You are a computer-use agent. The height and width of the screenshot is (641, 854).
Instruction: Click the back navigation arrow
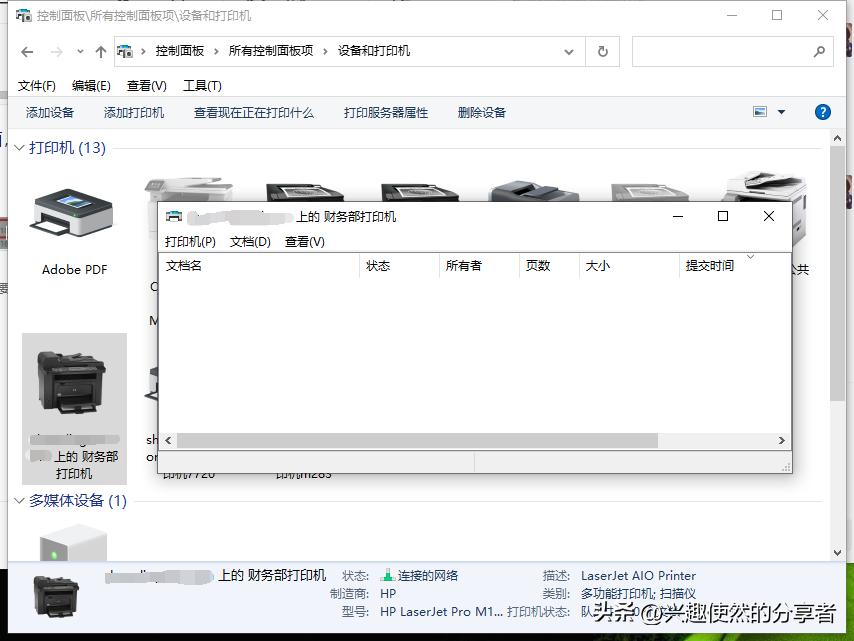coord(27,50)
